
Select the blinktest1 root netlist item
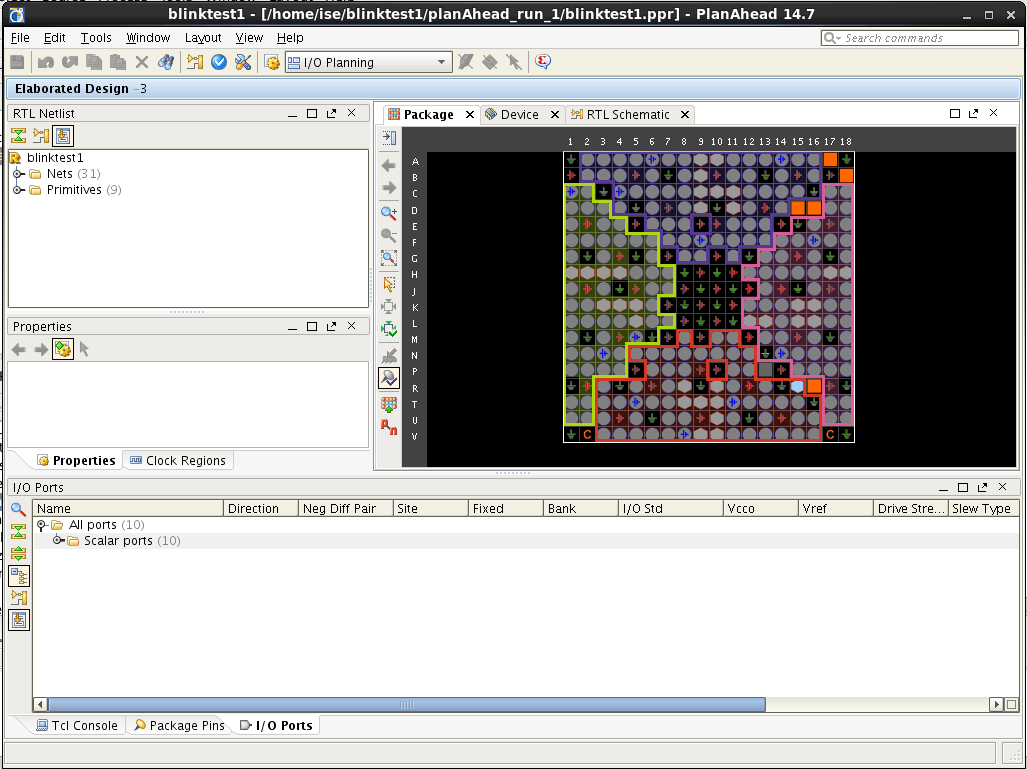coord(55,158)
